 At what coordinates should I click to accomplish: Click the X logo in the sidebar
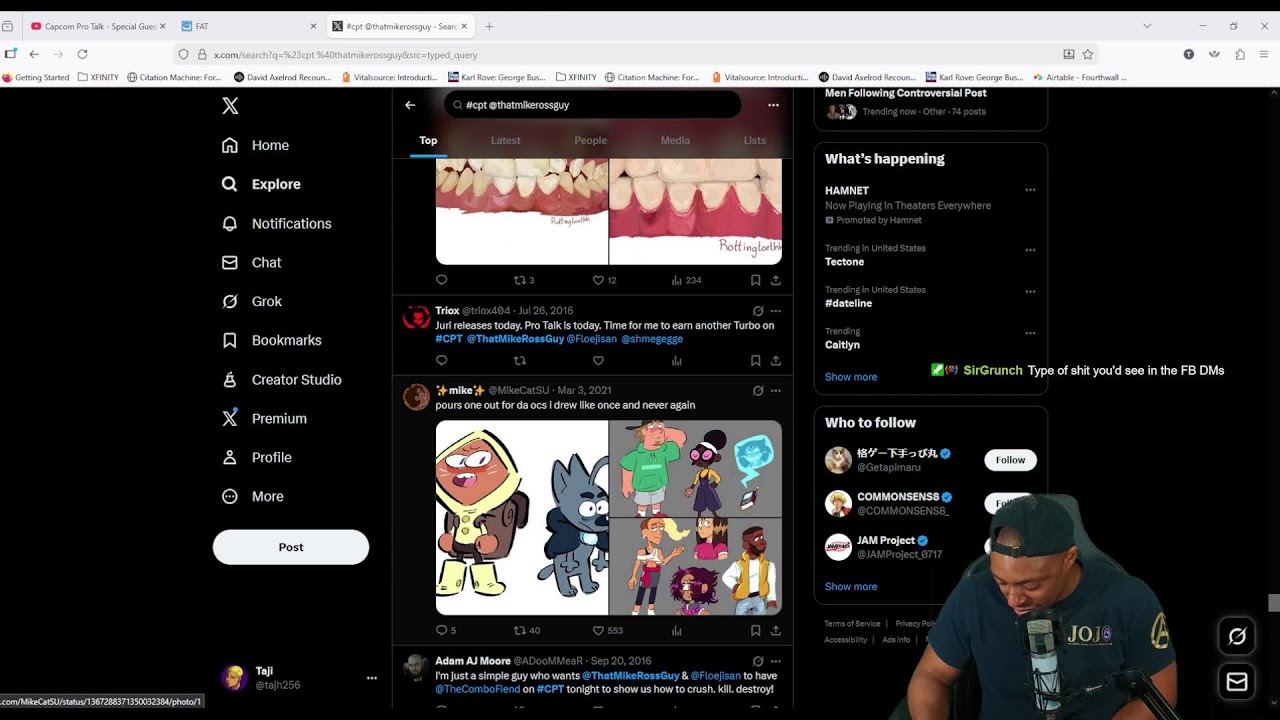[x=230, y=106]
